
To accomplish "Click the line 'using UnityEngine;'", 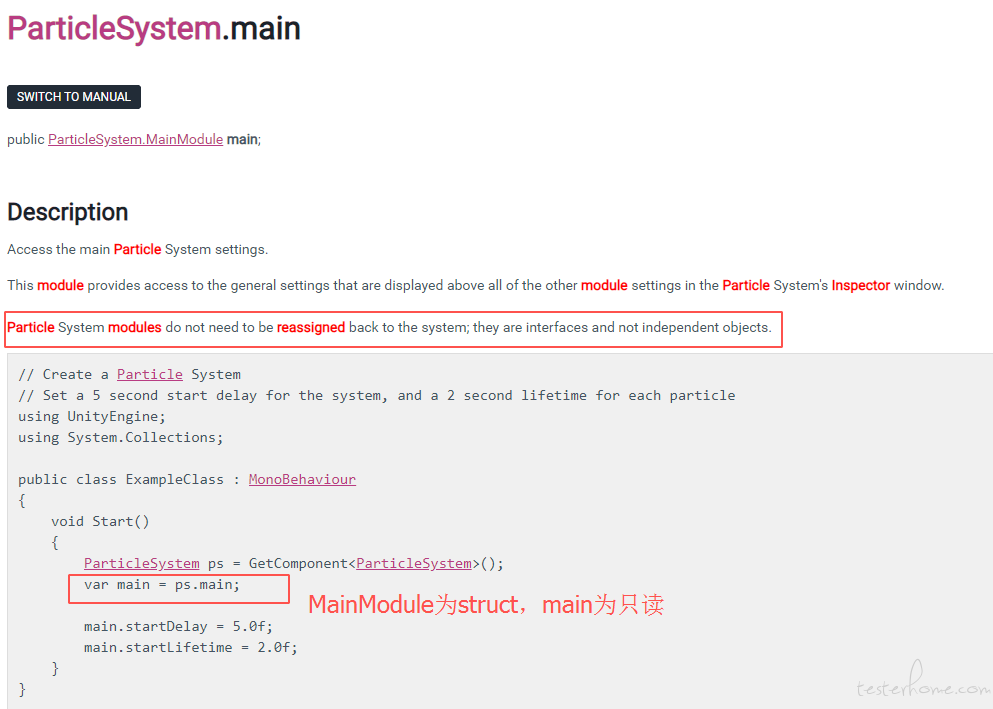I will coord(92,416).
